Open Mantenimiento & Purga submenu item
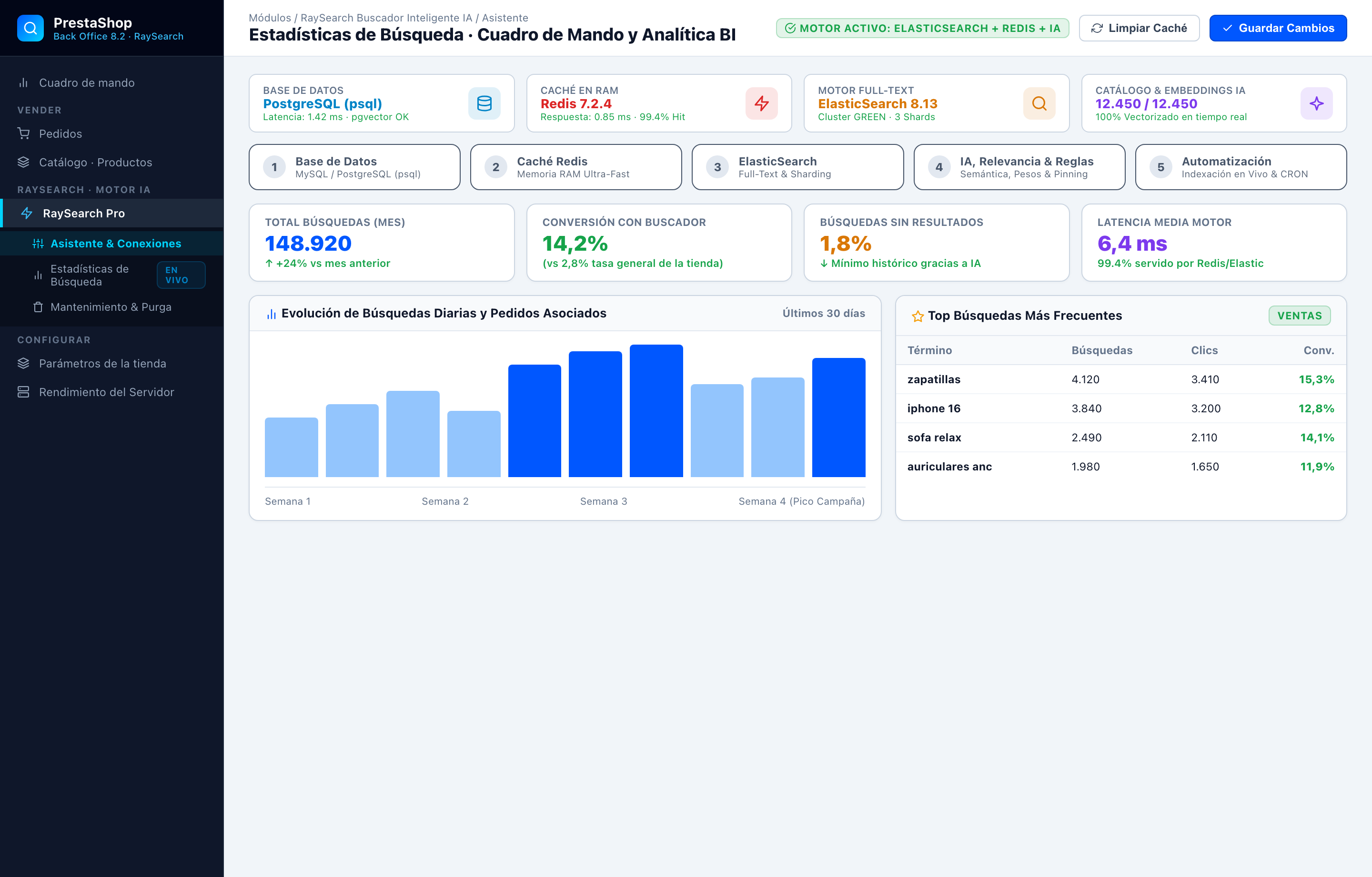This screenshot has height=877, width=1372. tap(111, 307)
